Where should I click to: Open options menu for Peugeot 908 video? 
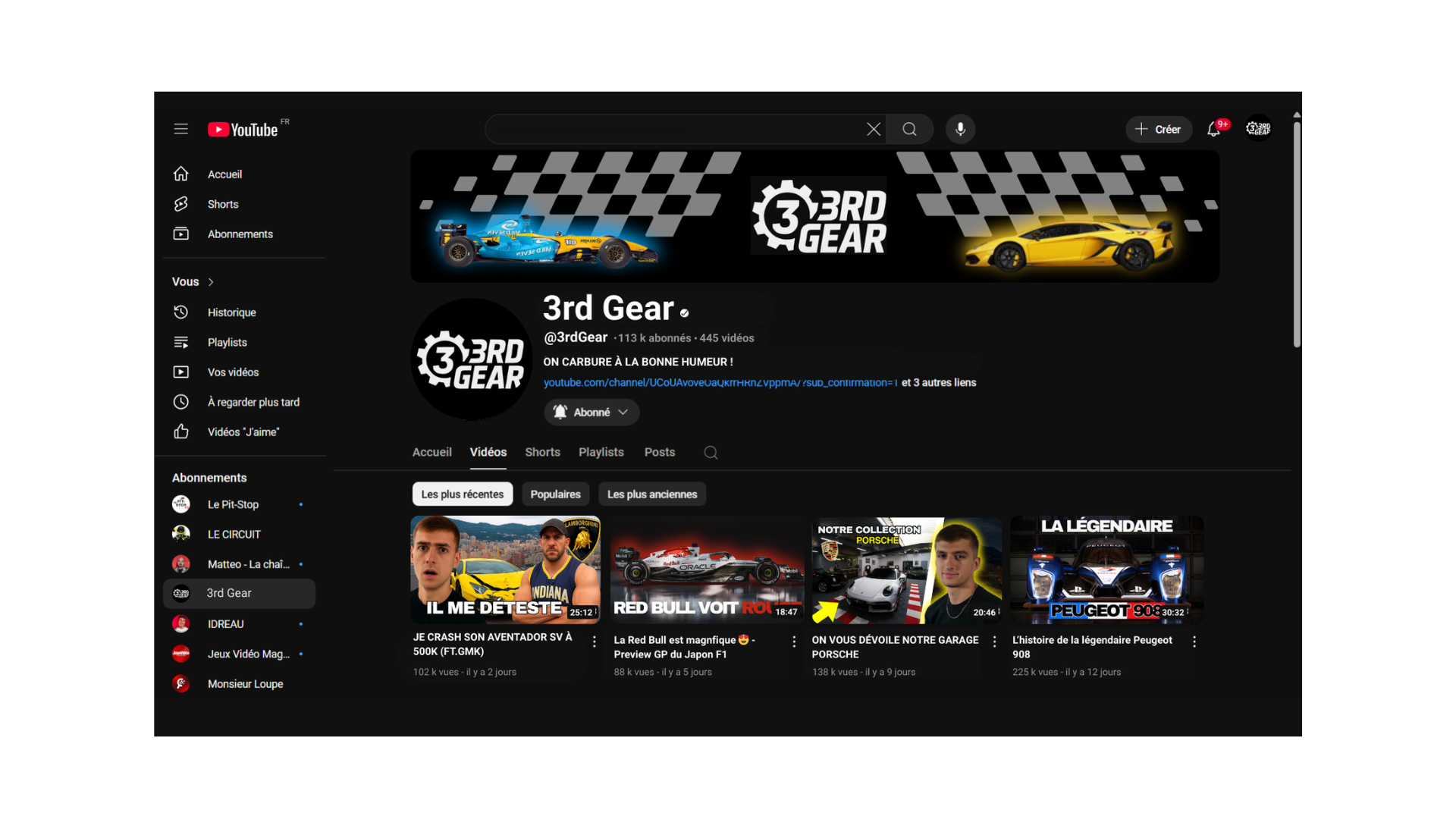point(1194,642)
